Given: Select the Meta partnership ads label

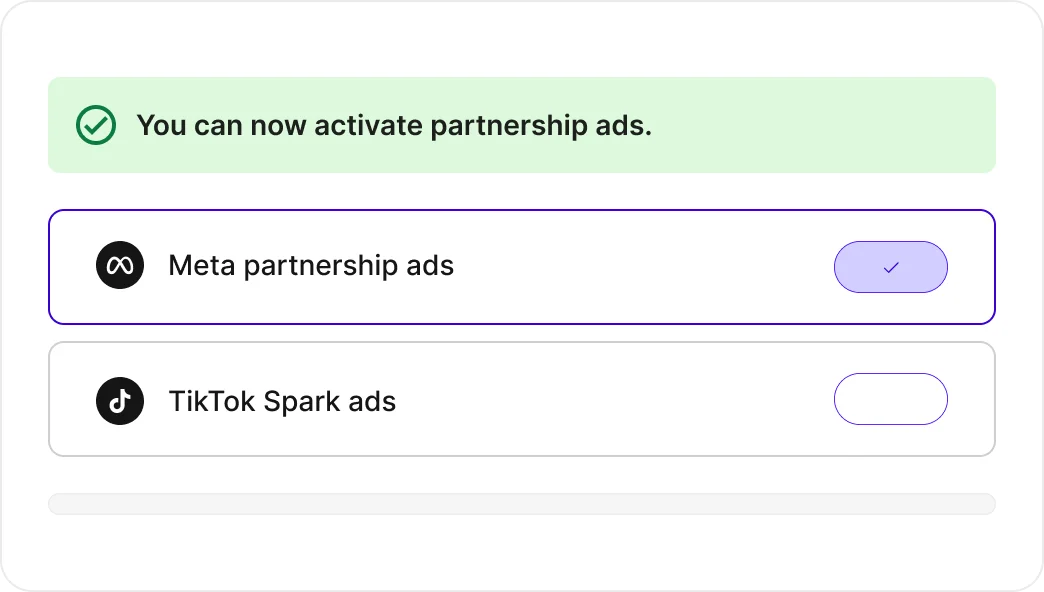Looking at the screenshot, I should click(311, 266).
